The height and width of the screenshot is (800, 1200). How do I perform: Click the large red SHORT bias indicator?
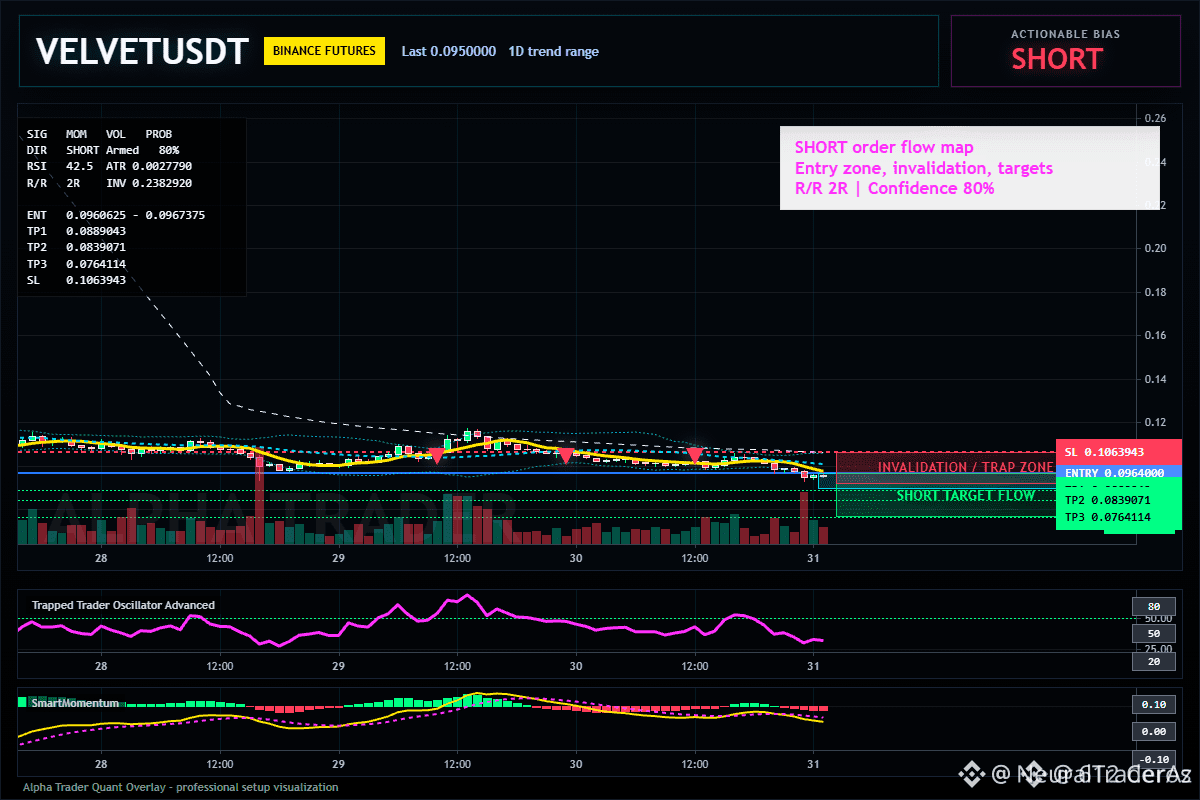tap(1056, 59)
